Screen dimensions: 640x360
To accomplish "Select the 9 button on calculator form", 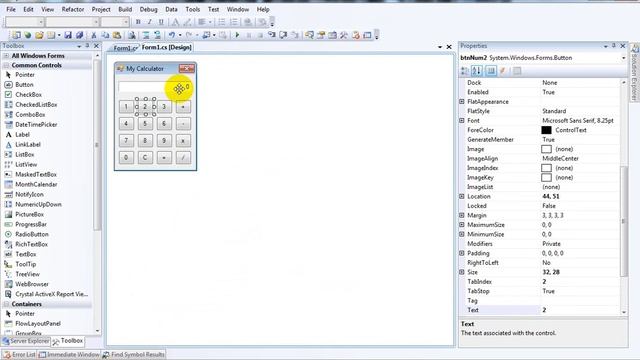I will coord(164,141).
